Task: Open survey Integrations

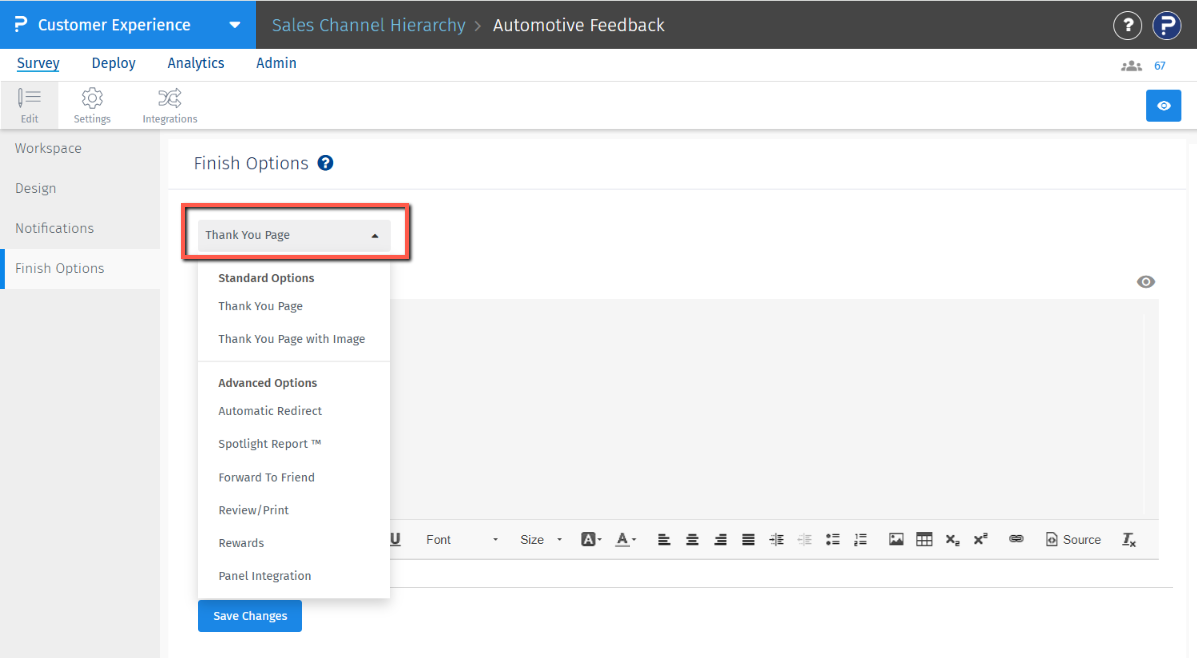Action: 169,104
